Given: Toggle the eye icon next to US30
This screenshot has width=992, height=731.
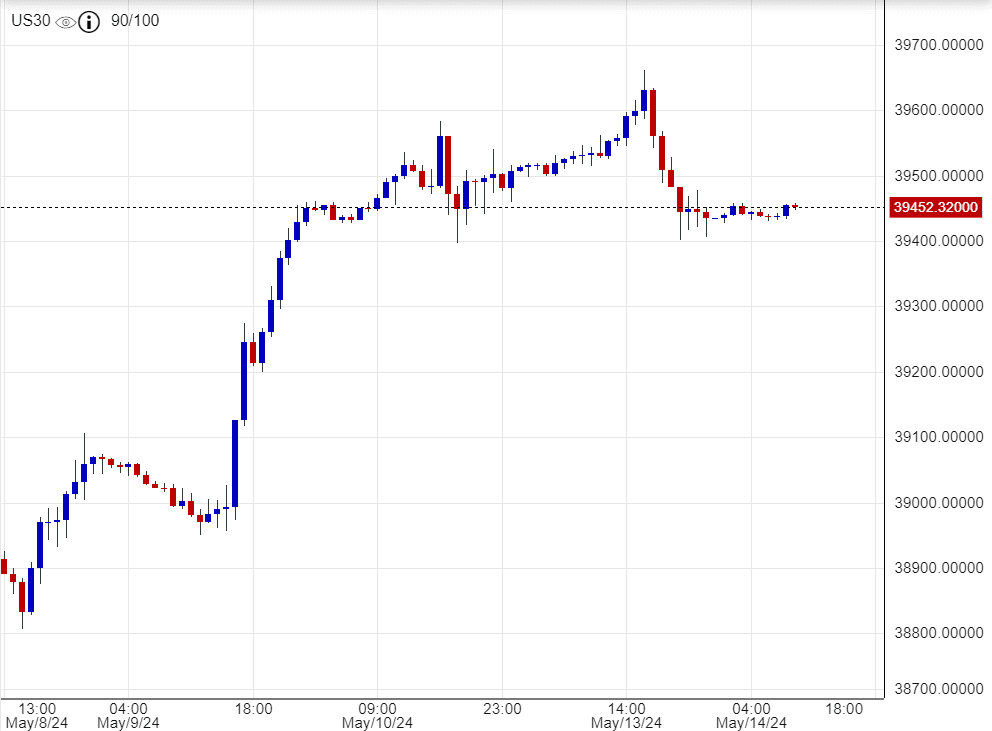Looking at the screenshot, I should click(x=66, y=21).
